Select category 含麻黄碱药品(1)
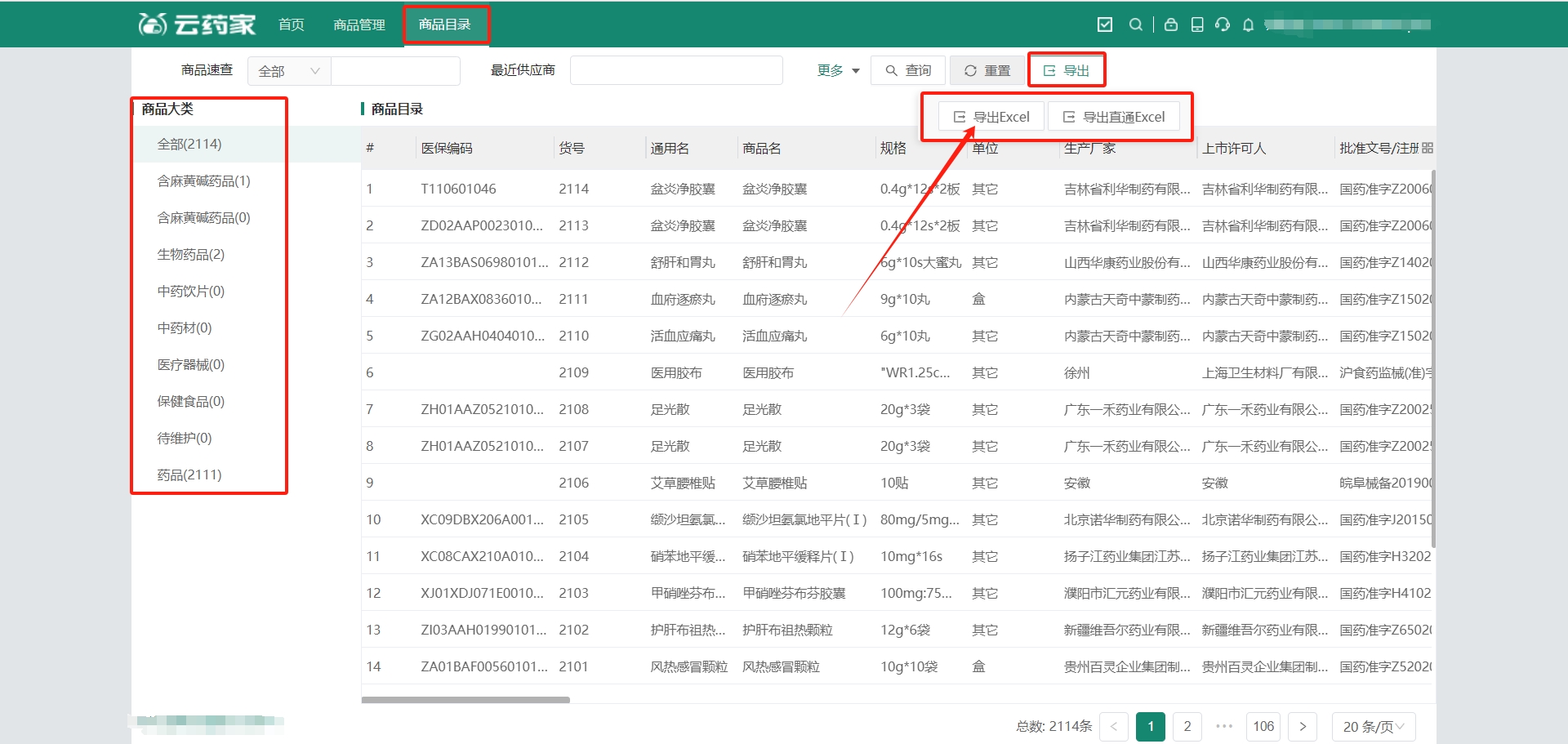The width and height of the screenshot is (1568, 744). click(203, 180)
